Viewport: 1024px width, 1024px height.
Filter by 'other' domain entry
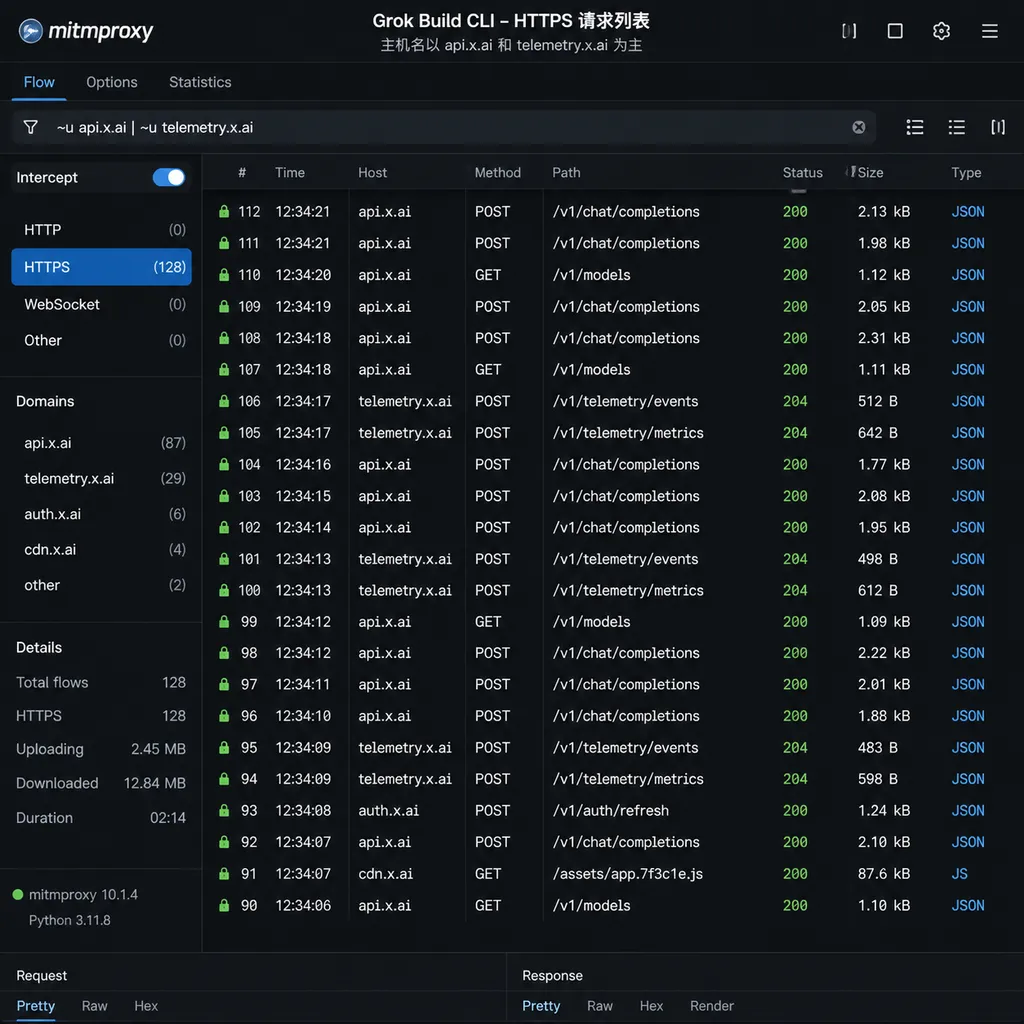[x=101, y=585]
